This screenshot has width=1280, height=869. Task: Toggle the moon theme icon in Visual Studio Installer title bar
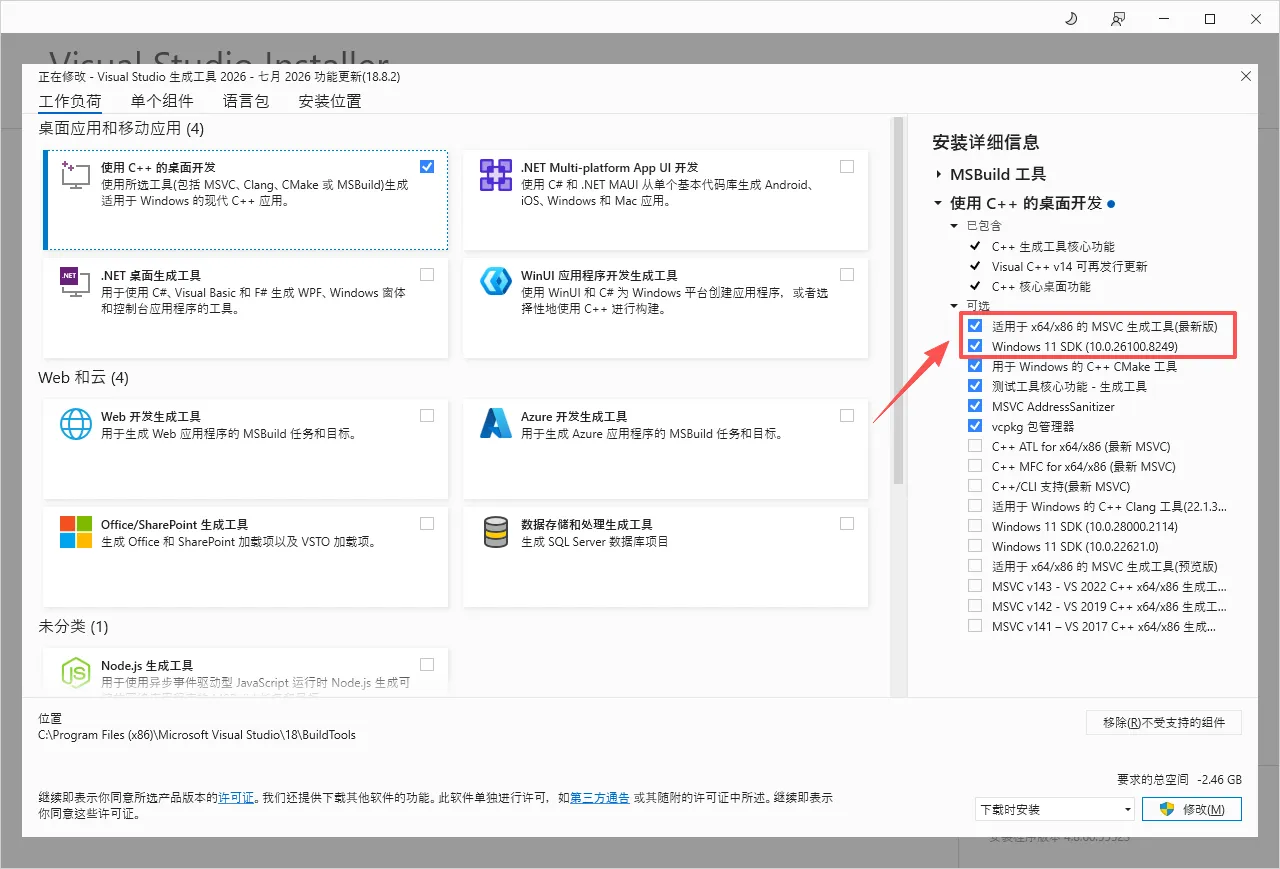pyautogui.click(x=1071, y=19)
